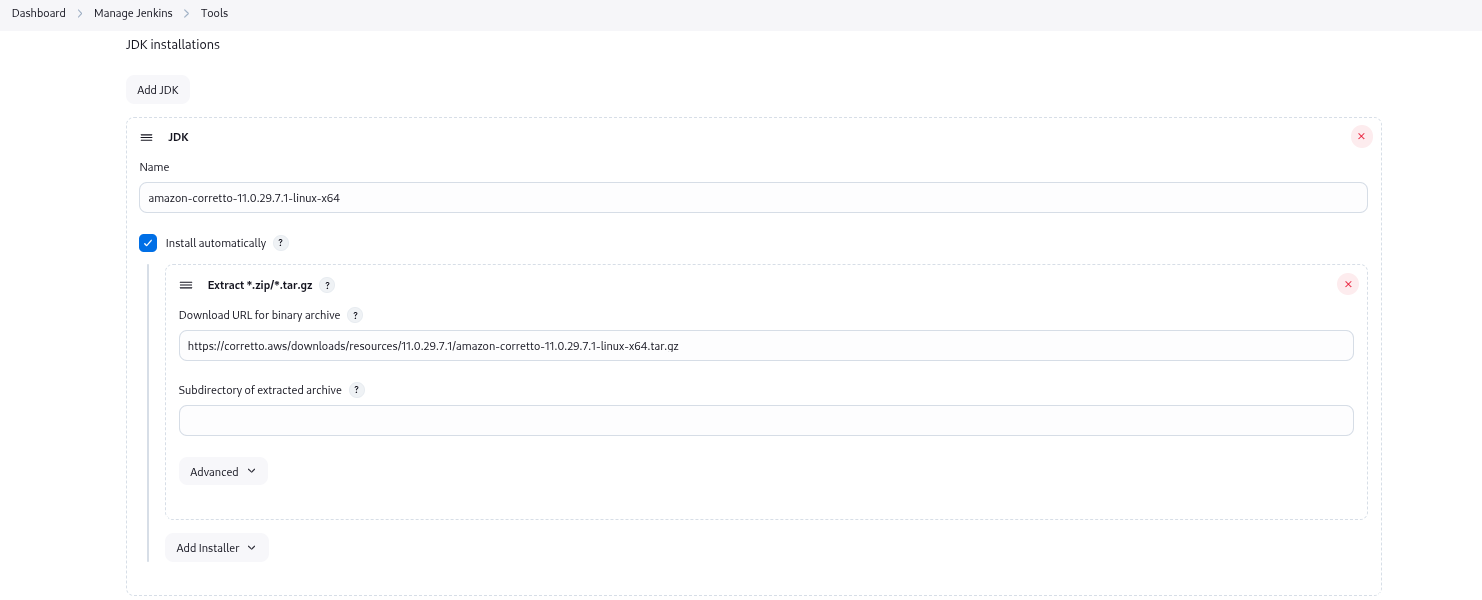Image resolution: width=1482 pixels, height=600 pixels.
Task: Go to Dashboard via breadcrumb
Action: click(39, 13)
